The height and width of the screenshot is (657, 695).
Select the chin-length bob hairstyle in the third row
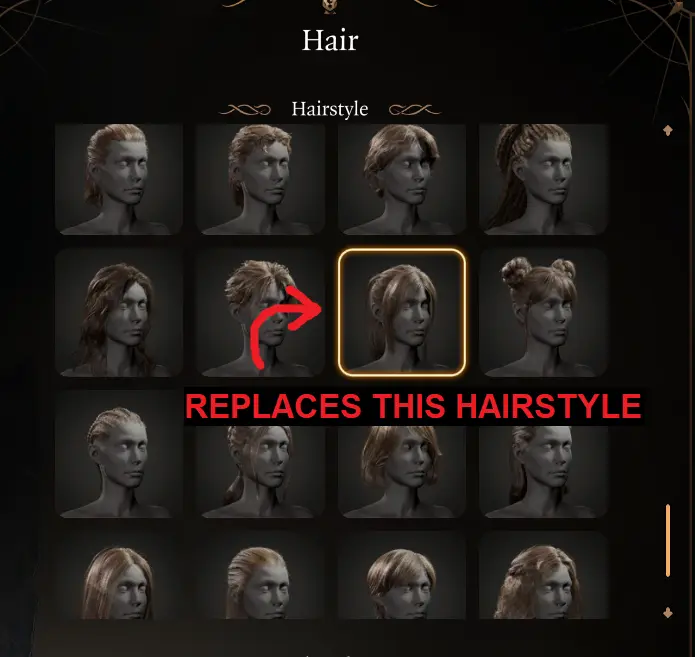tap(402, 472)
